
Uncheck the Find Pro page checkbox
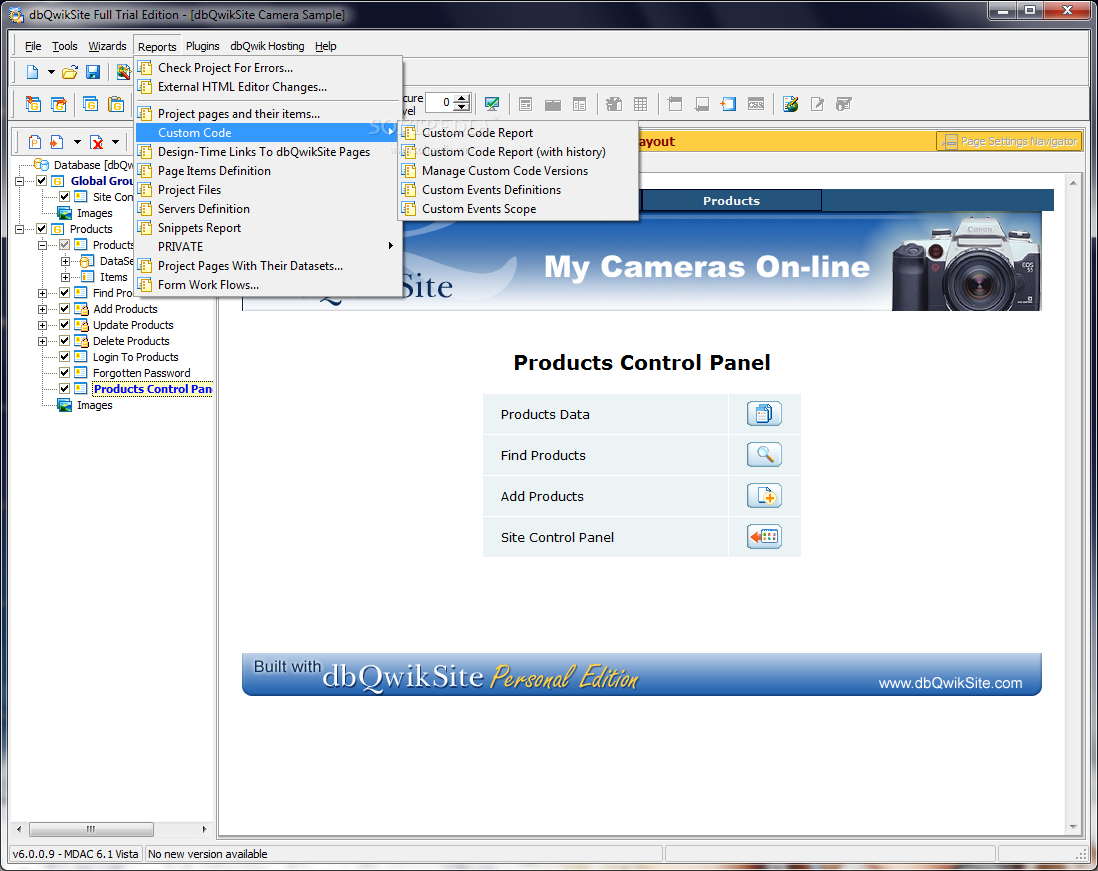point(64,293)
